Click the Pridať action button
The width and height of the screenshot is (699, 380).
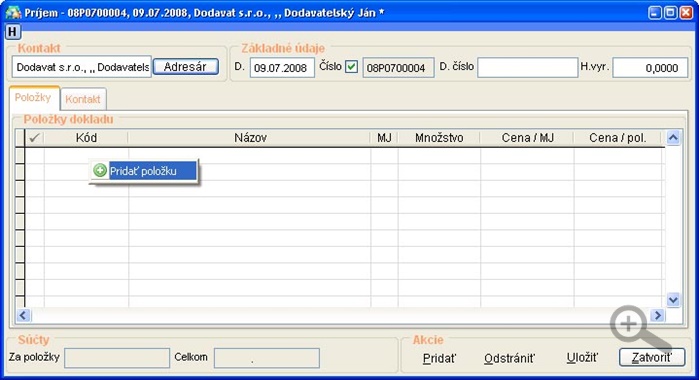(x=440, y=358)
